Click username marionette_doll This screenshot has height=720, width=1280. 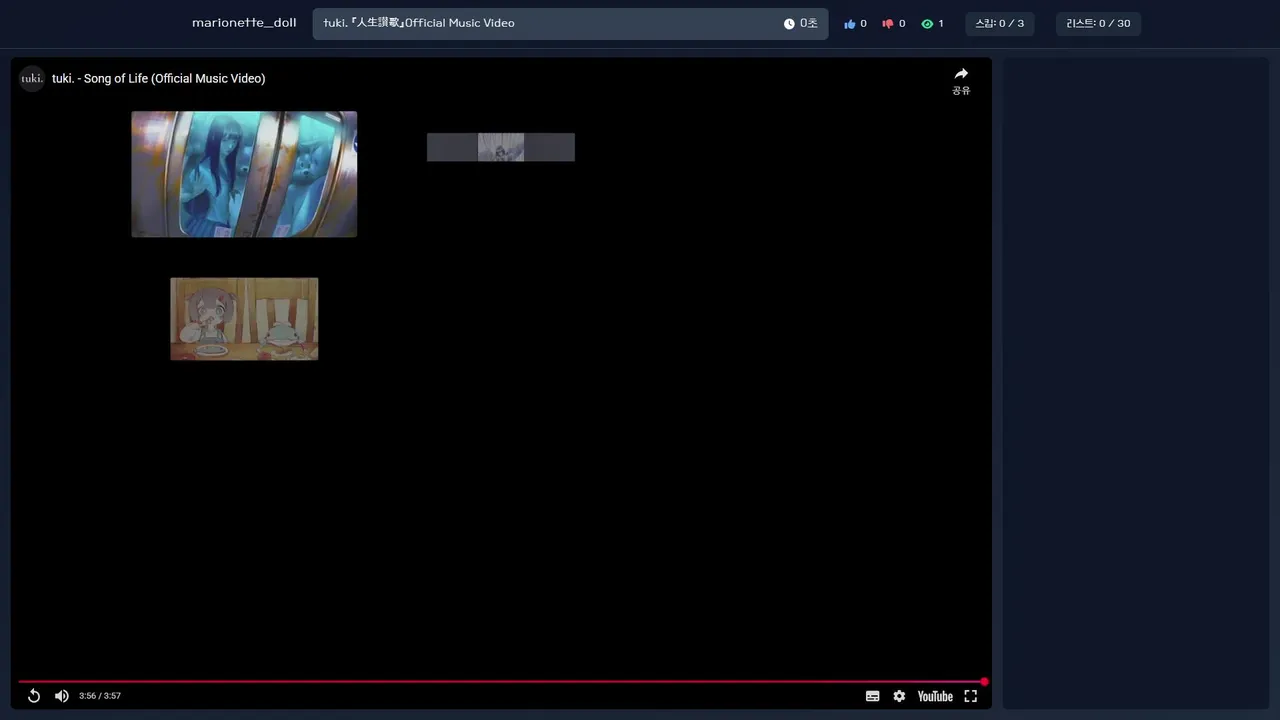(x=244, y=23)
